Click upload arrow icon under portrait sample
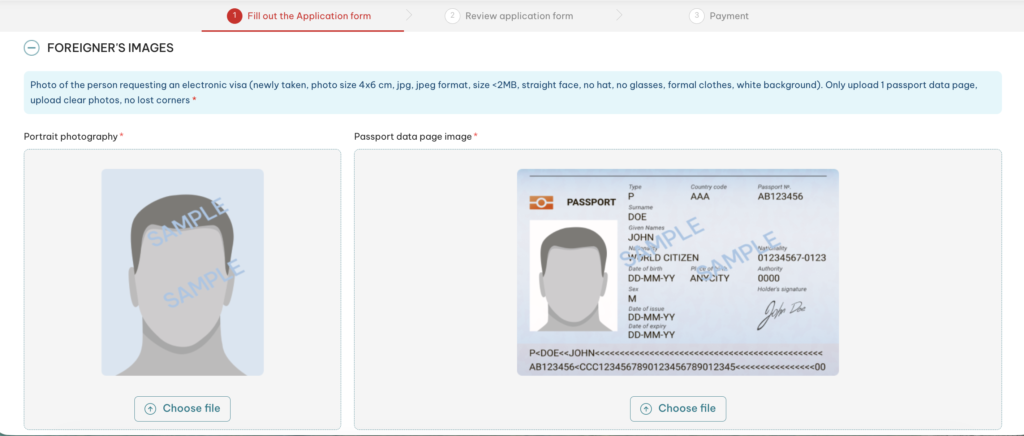This screenshot has height=436, width=1024. click(150, 409)
